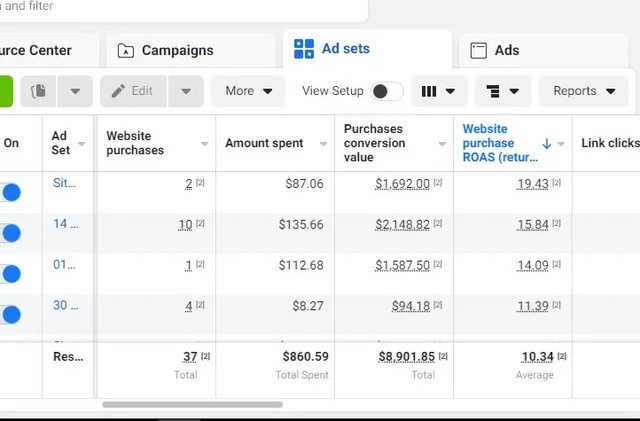This screenshot has width=640, height=421.
Task: Switch to the Campaigns tab
Action: click(x=176, y=50)
